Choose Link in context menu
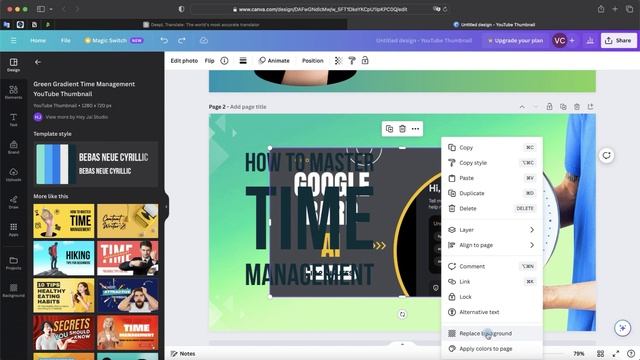Image resolution: width=640 pixels, height=360 pixels. pos(491,281)
